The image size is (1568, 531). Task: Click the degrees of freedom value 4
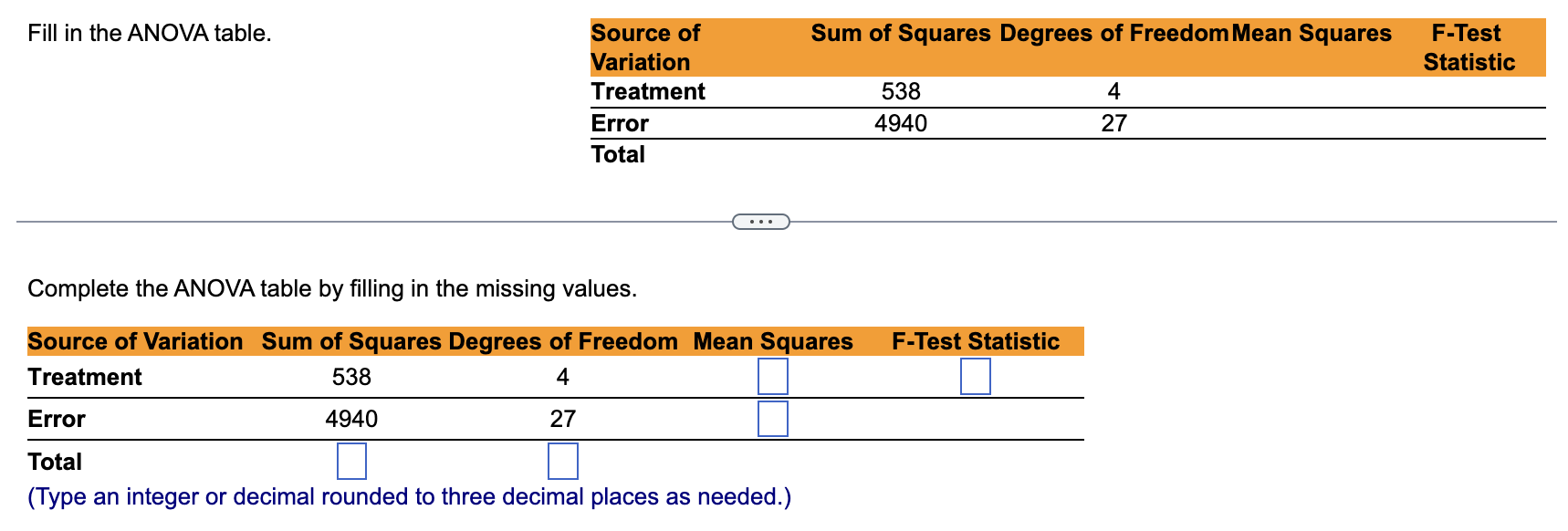tap(563, 376)
